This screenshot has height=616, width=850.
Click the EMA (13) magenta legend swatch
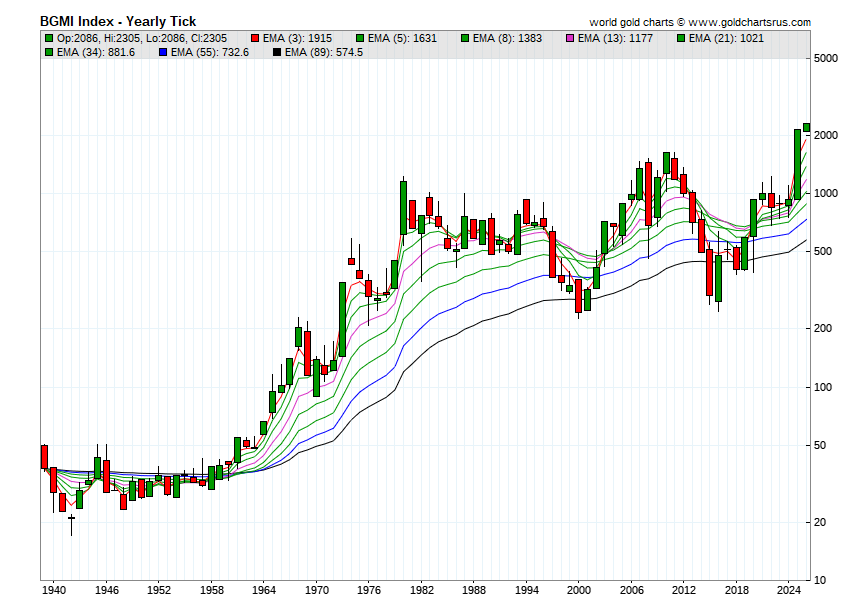(570, 38)
